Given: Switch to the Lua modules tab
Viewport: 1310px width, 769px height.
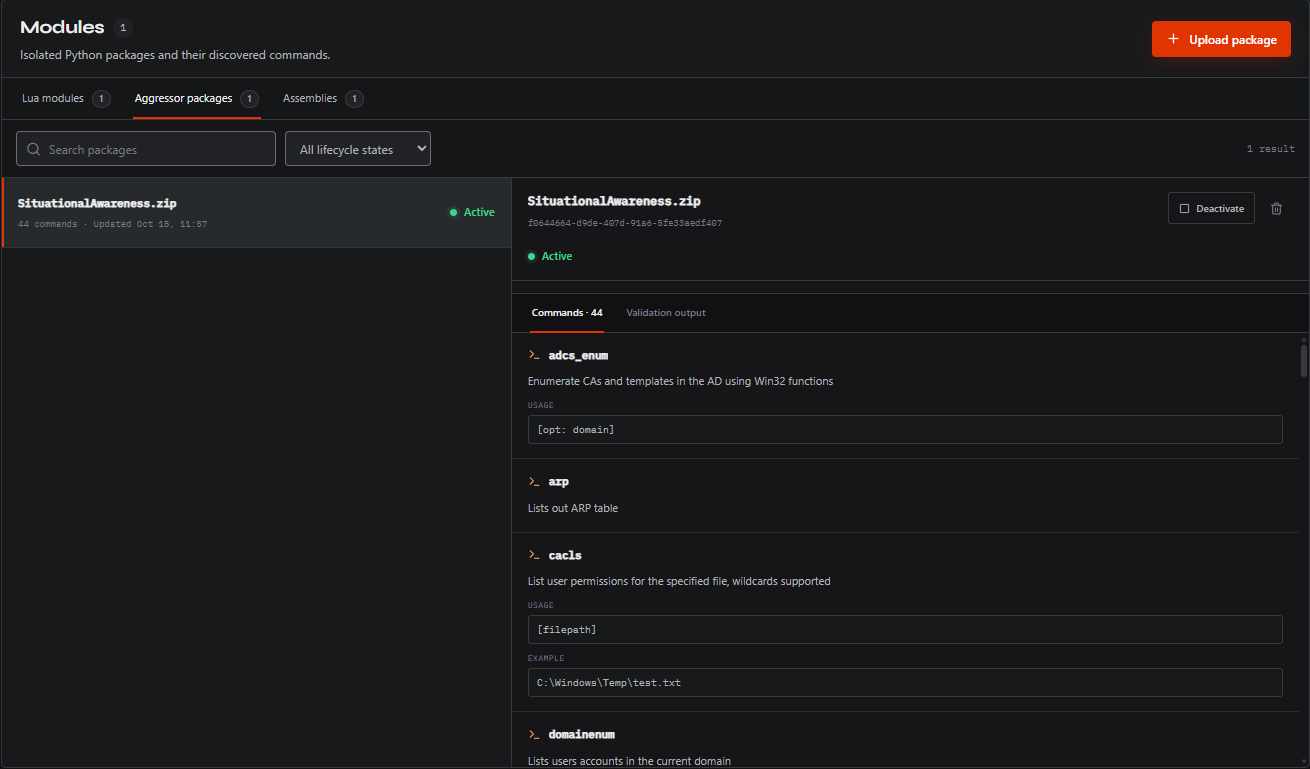Looking at the screenshot, I should click(66, 98).
